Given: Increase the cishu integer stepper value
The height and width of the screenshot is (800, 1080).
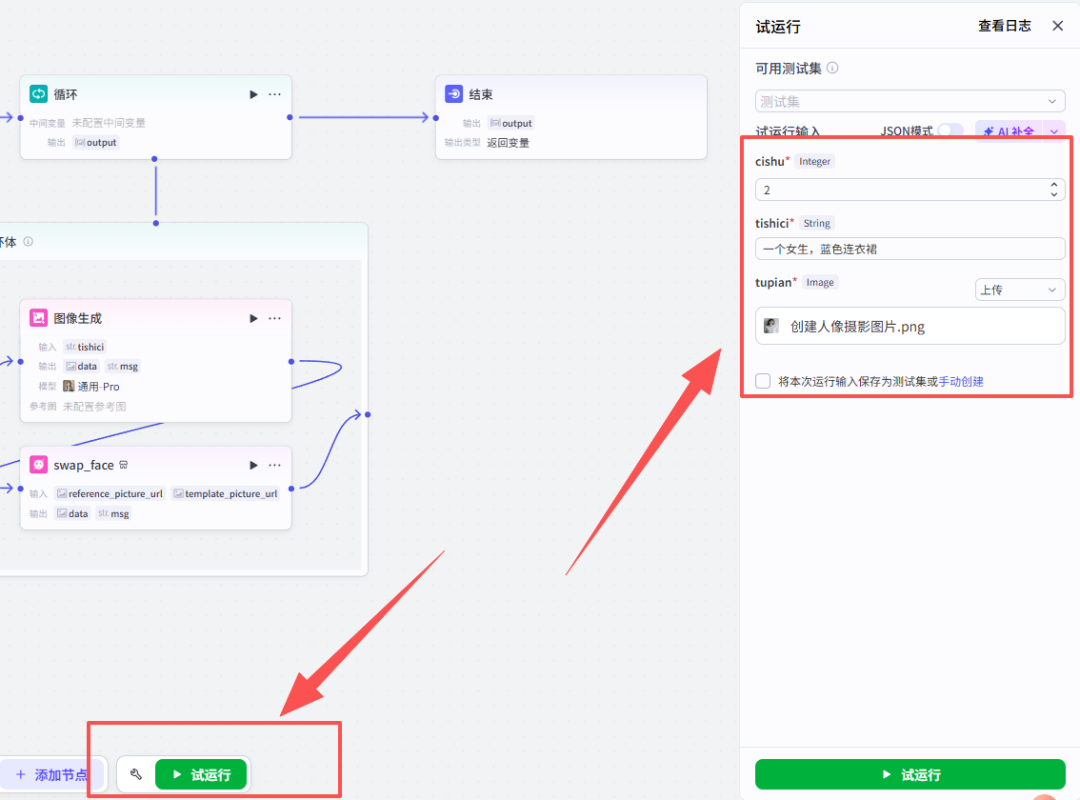Looking at the screenshot, I should tap(1054, 184).
